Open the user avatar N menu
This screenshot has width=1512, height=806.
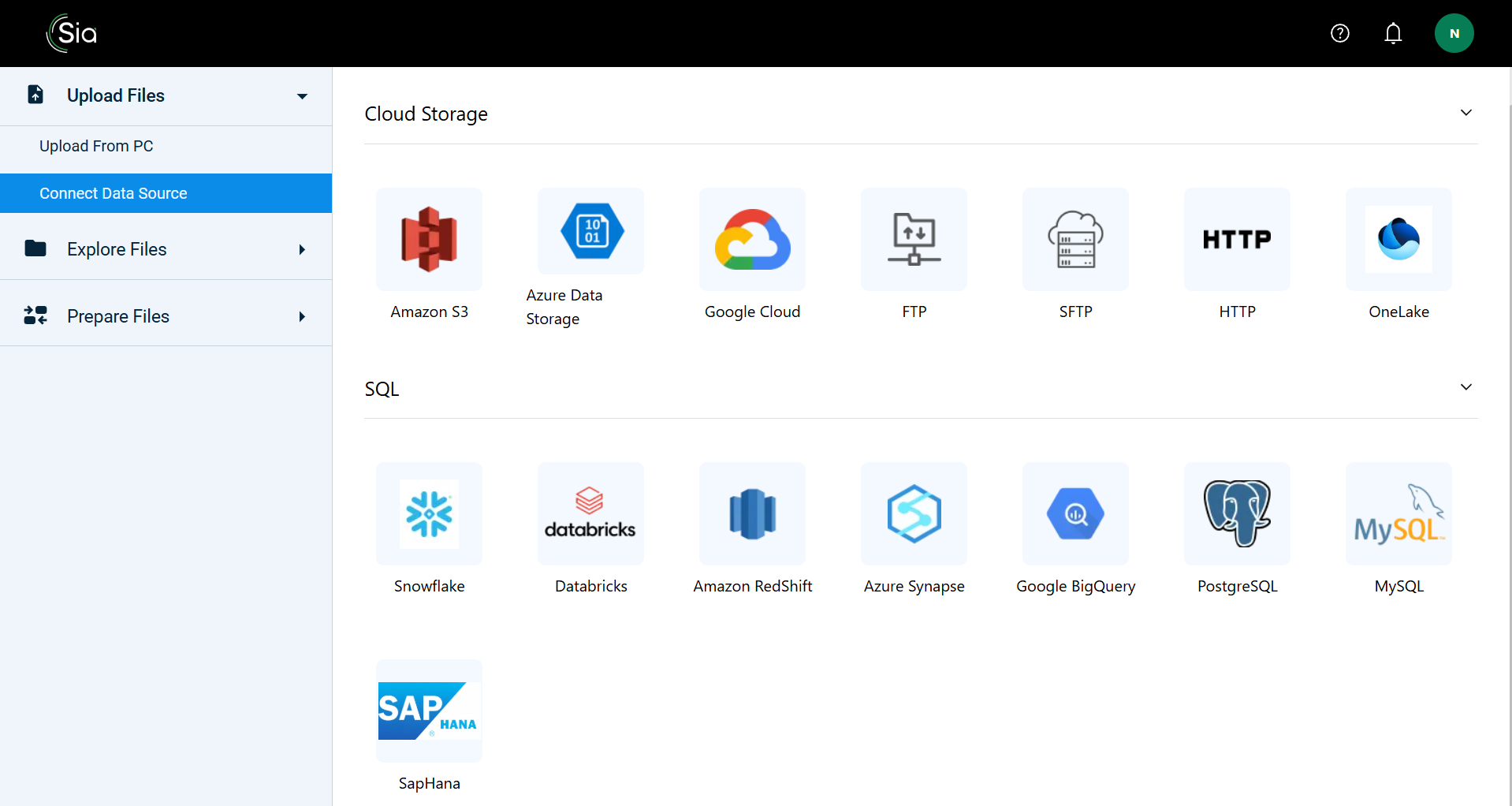click(x=1454, y=33)
